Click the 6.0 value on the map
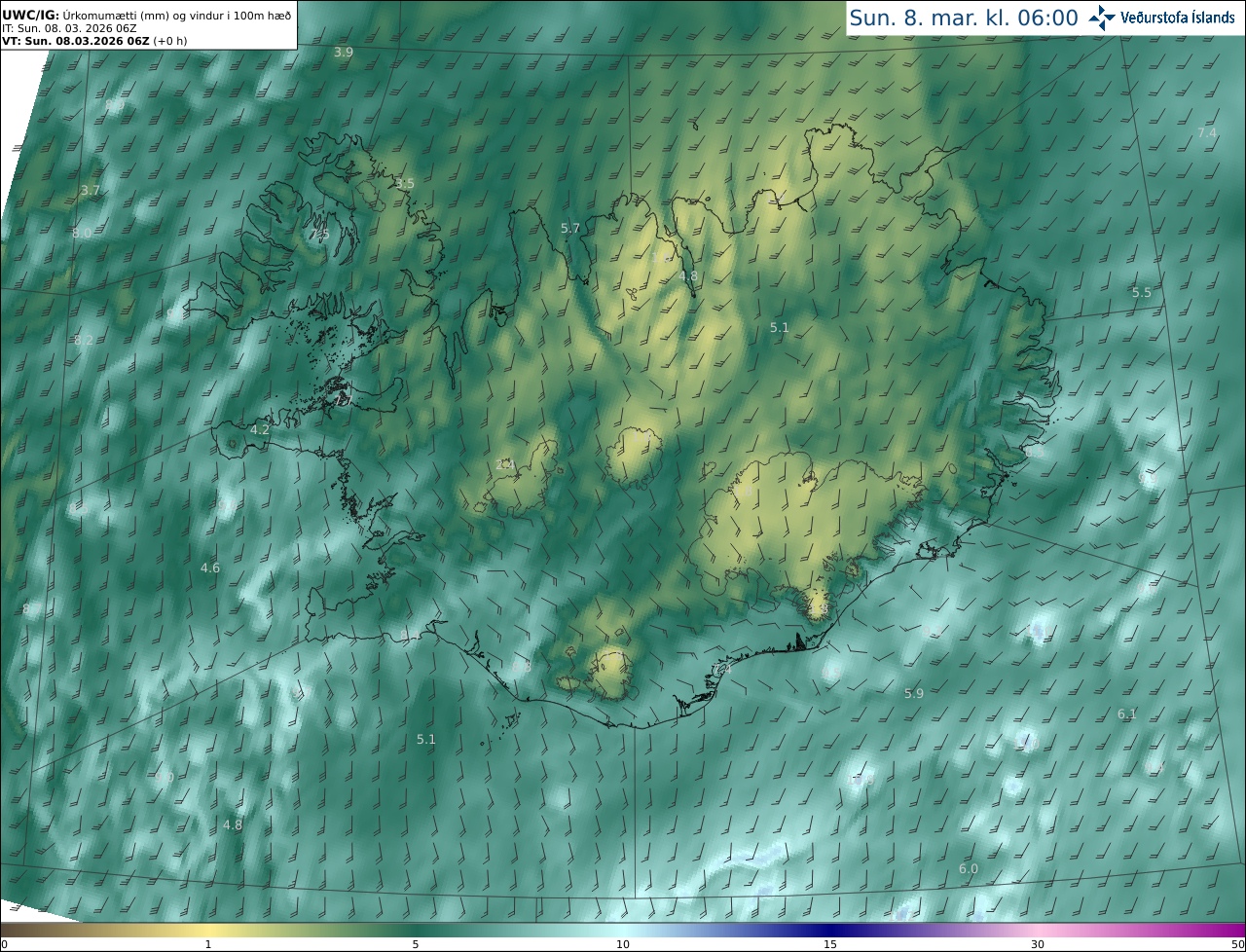 pos(969,868)
